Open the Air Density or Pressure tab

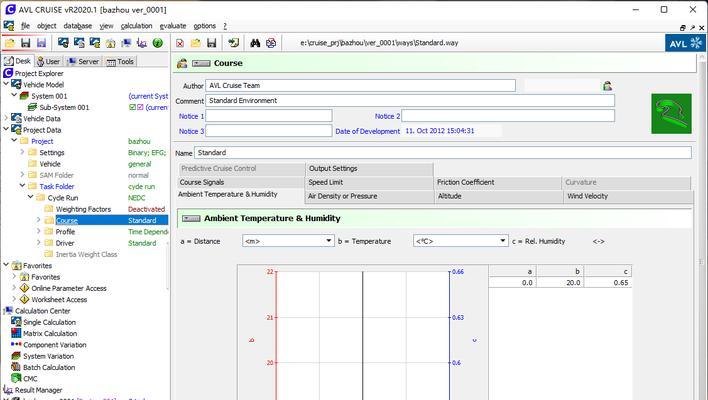coord(369,196)
